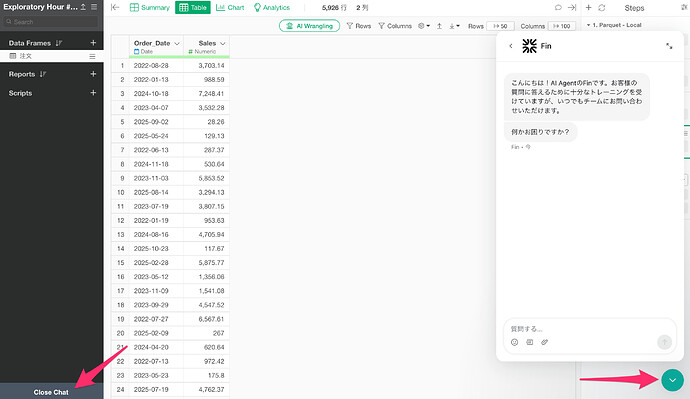Open the comment bubble icon in the toolbar

point(558,7)
